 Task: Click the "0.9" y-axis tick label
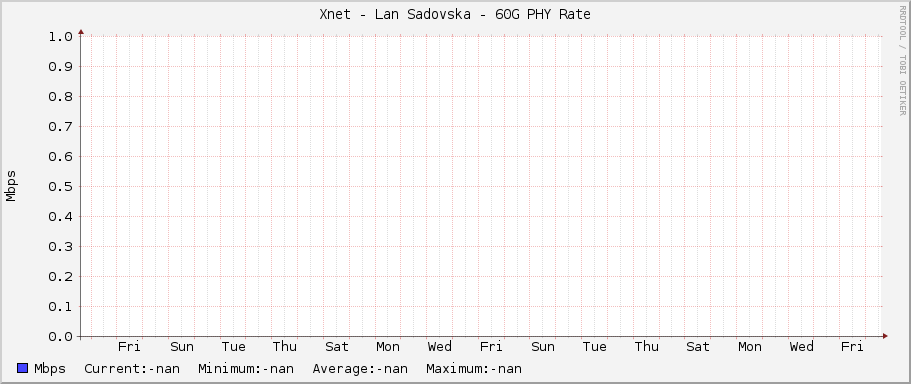point(60,67)
